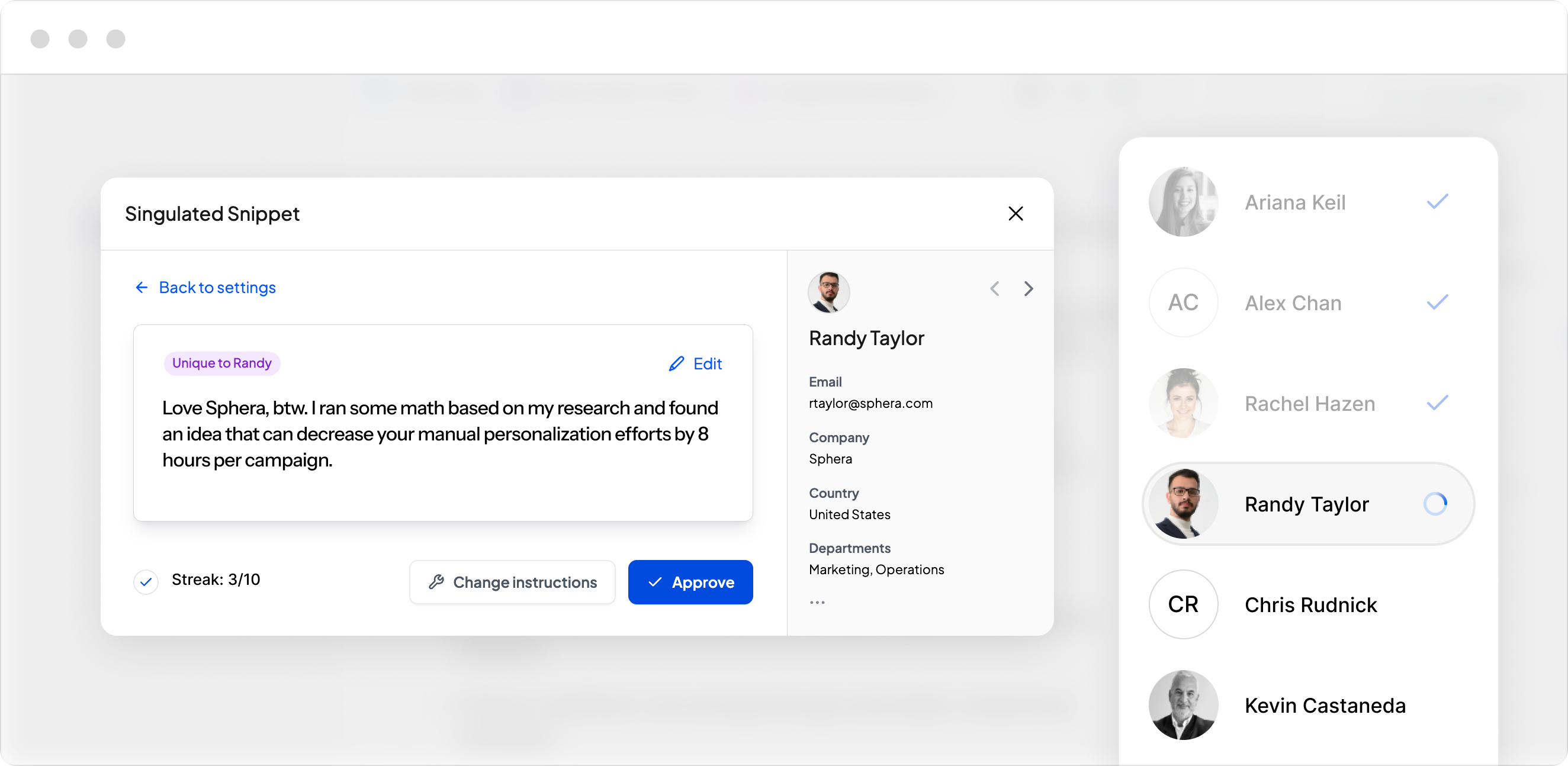Click the Sphera company value
This screenshot has width=1568, height=766.
click(x=830, y=459)
